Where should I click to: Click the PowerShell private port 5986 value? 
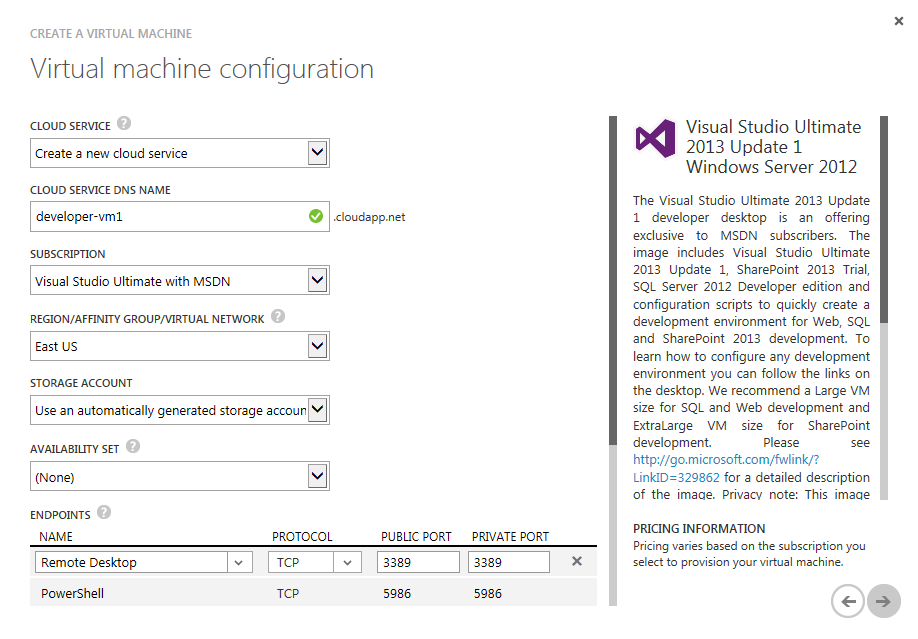point(488,593)
